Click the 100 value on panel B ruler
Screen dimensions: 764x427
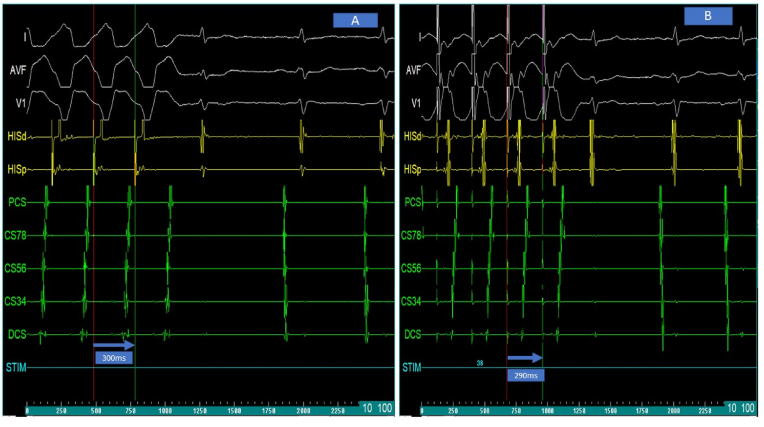pos(748,408)
